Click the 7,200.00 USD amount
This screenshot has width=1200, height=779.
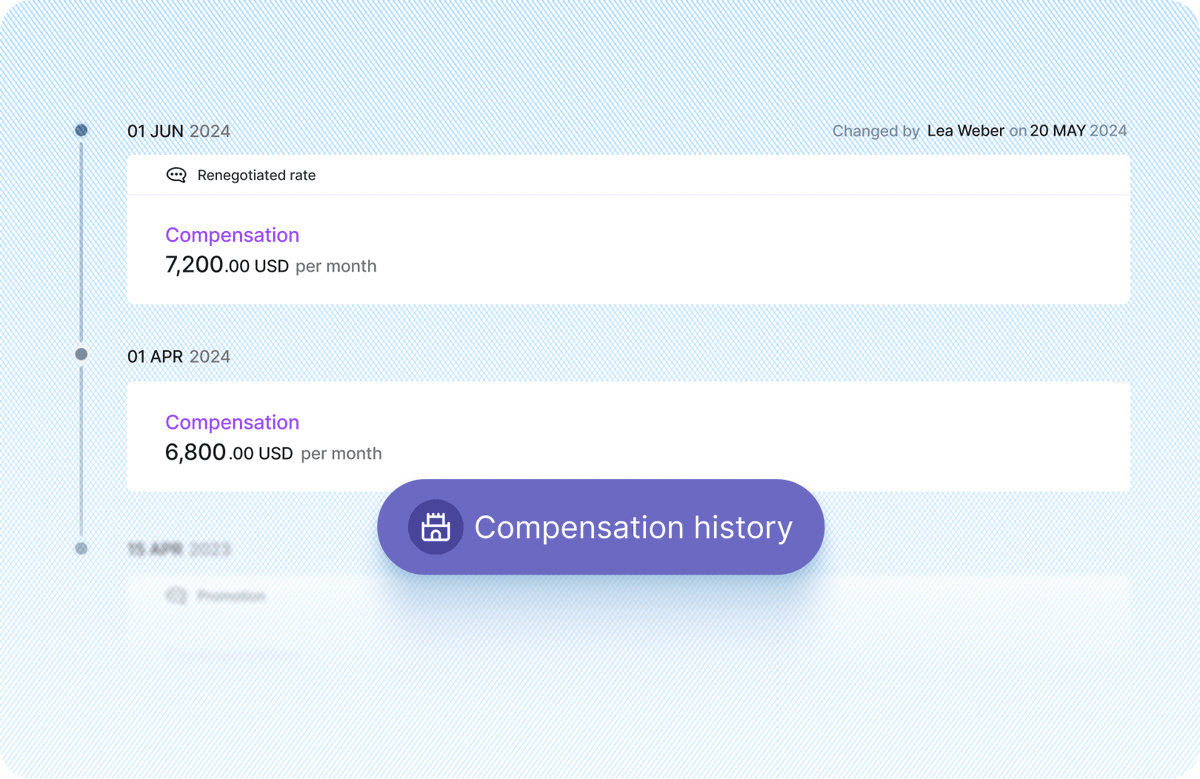click(x=227, y=265)
